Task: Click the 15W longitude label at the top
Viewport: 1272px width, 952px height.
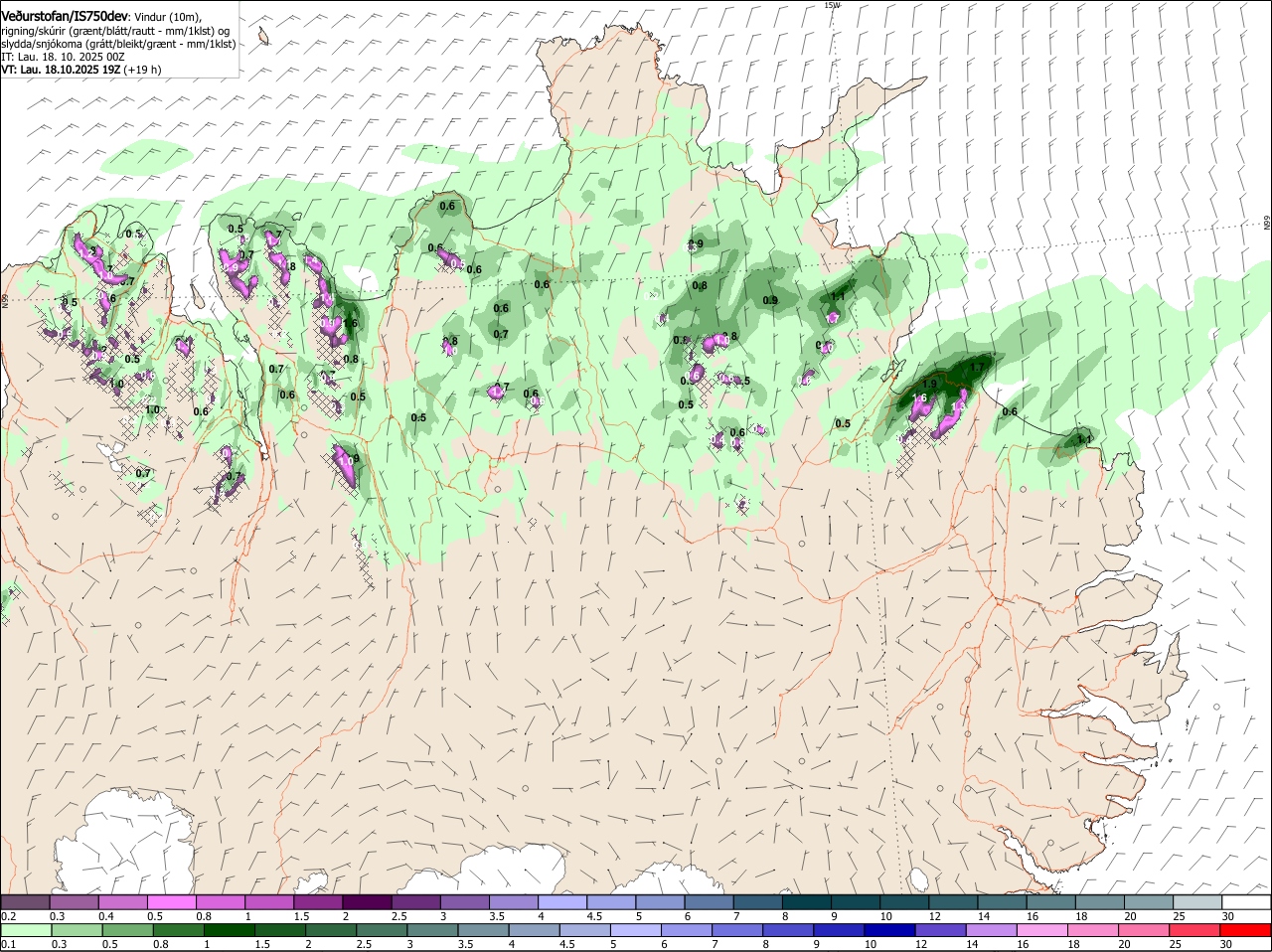Action: [832, 5]
